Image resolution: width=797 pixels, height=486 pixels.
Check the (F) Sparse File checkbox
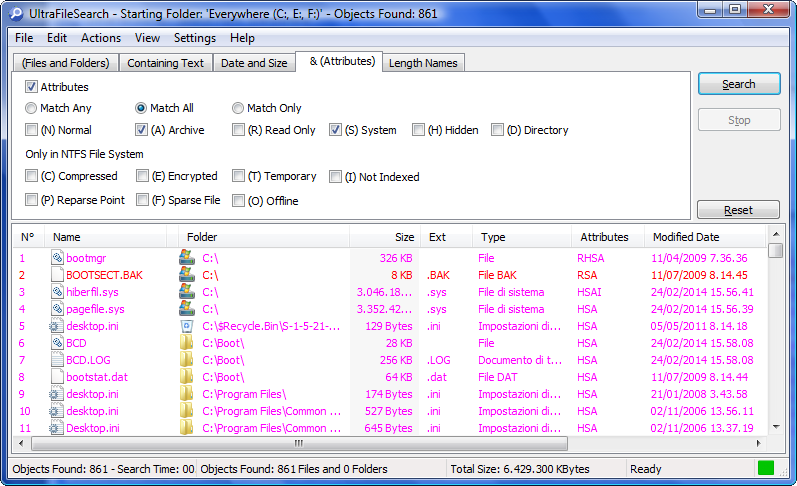142,200
